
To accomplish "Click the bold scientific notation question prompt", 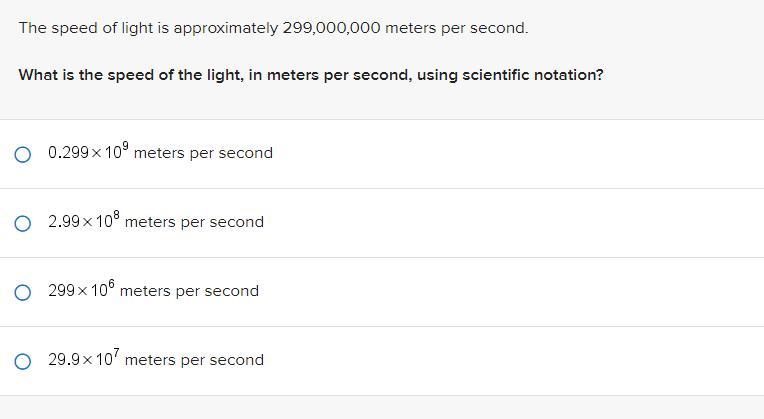I will 311,75.
